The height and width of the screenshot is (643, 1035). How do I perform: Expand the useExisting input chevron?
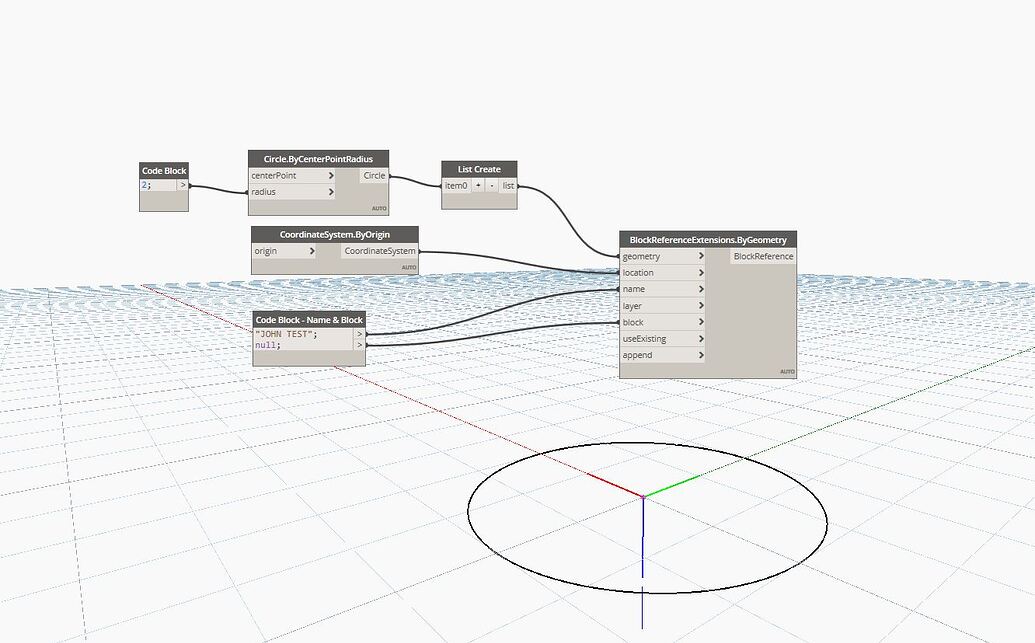coord(699,338)
